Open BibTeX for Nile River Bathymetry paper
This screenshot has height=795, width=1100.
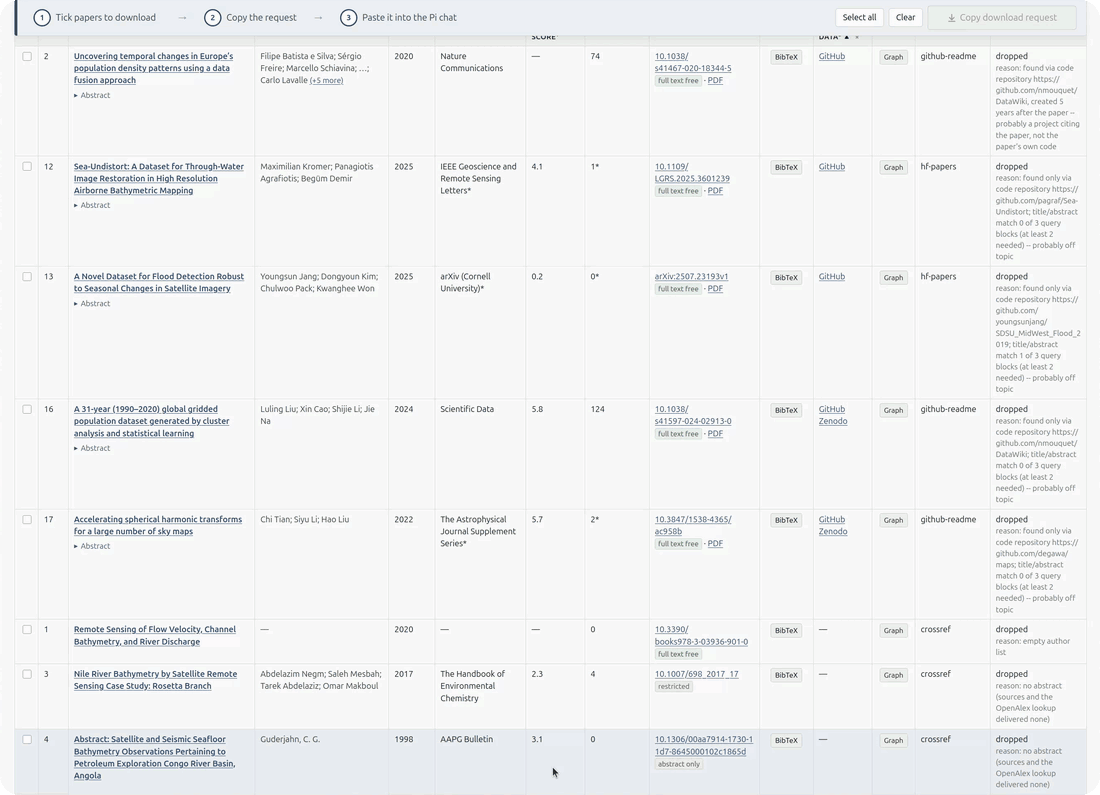coord(786,675)
